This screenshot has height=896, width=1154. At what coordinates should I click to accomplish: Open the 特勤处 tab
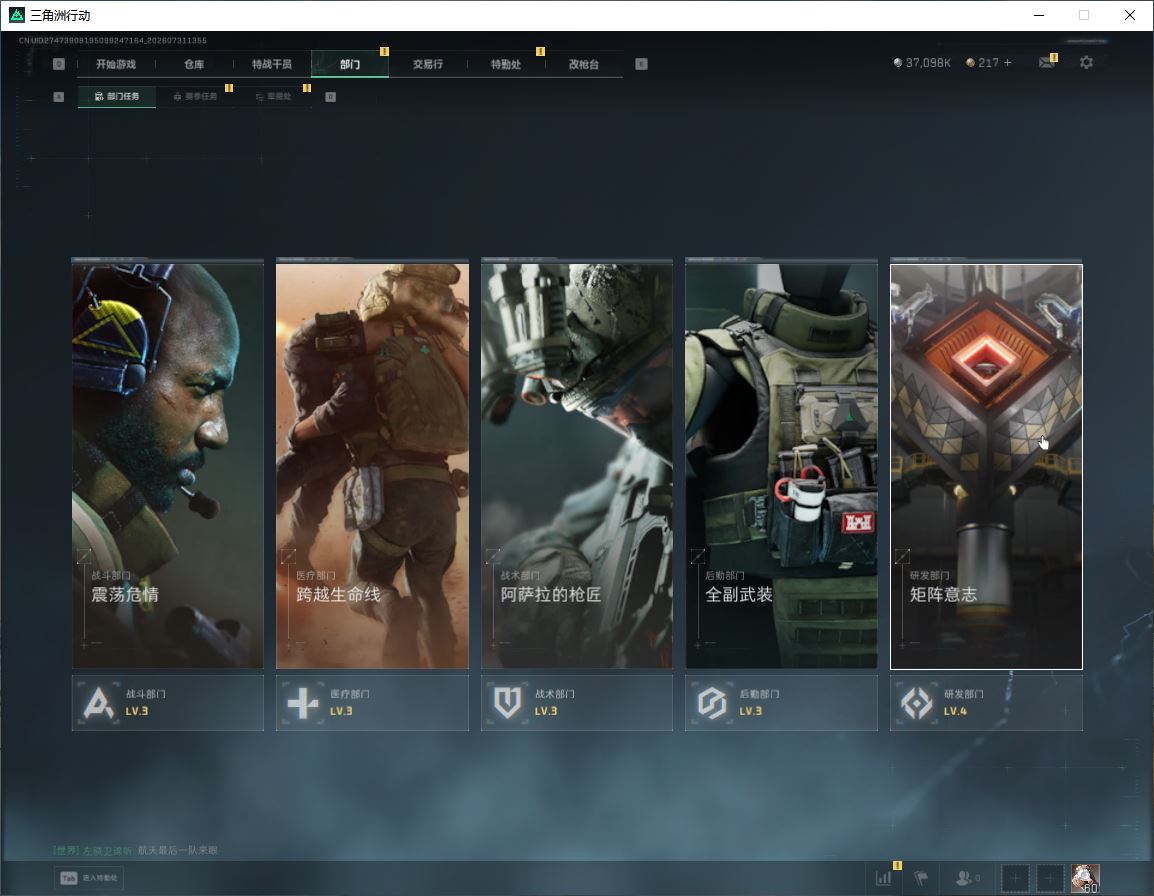click(x=506, y=64)
